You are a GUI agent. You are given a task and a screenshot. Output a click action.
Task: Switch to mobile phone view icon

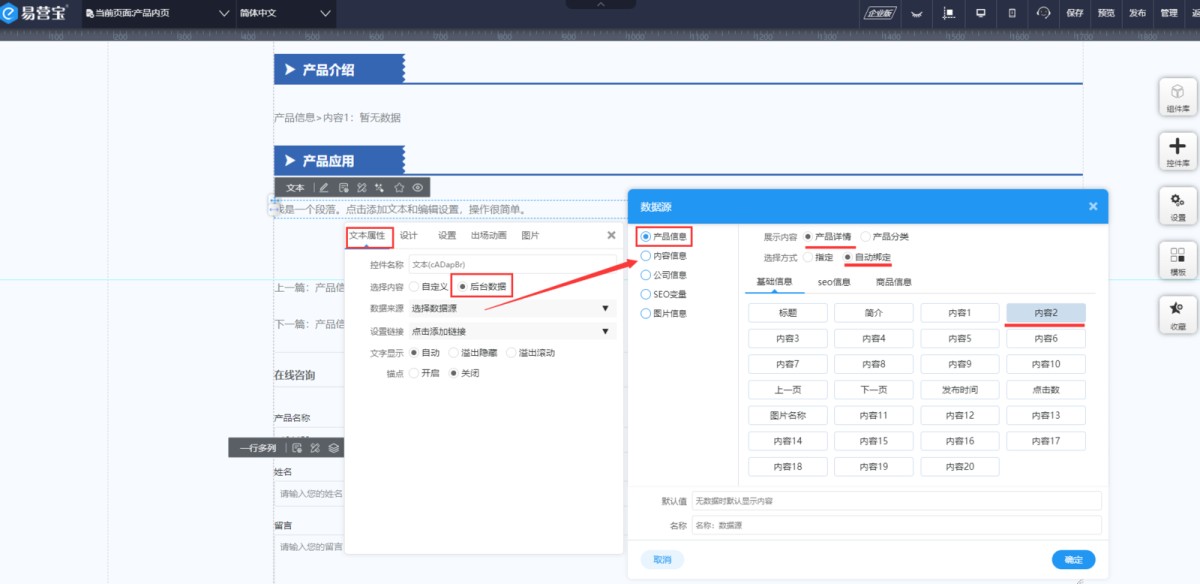pyautogui.click(x=1012, y=13)
